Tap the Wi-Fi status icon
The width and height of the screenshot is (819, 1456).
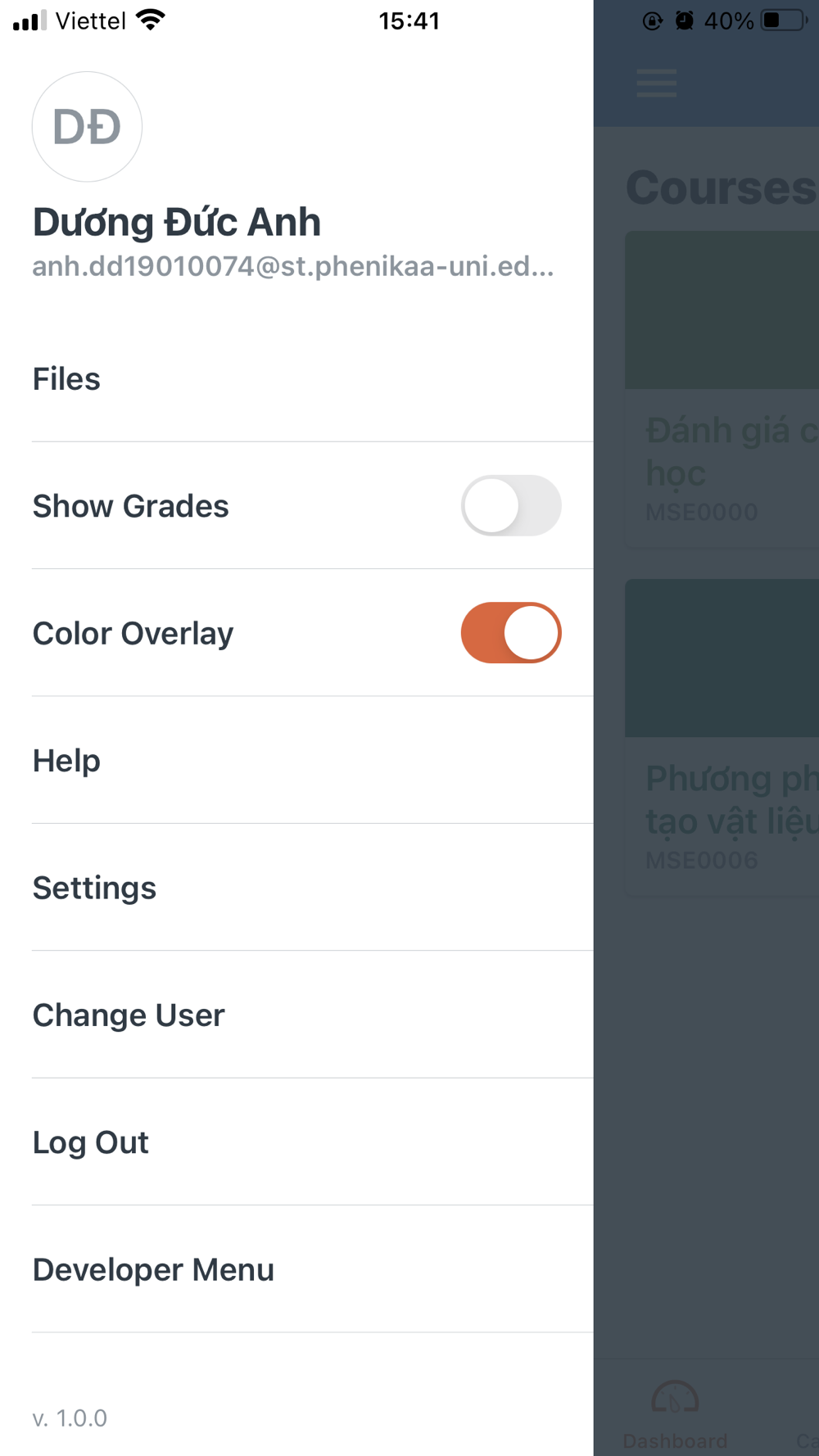pos(151,20)
